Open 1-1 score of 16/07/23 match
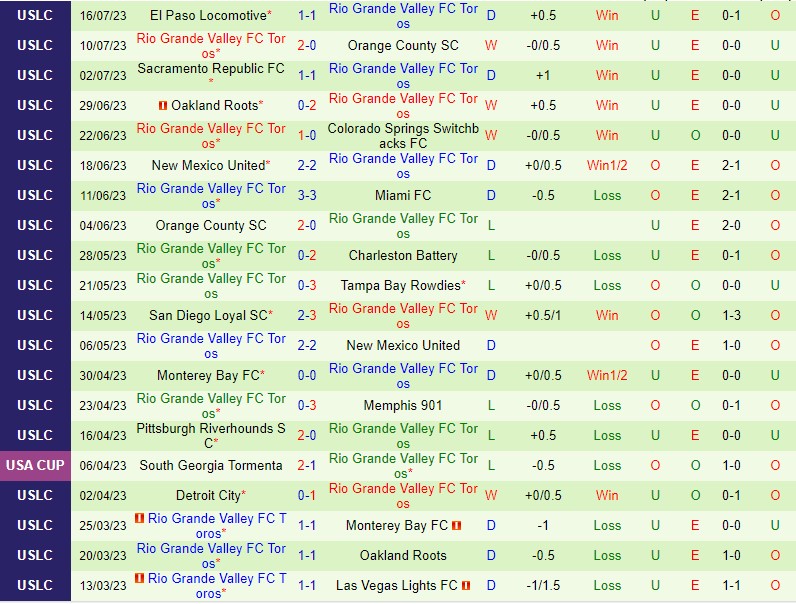 pos(307,16)
